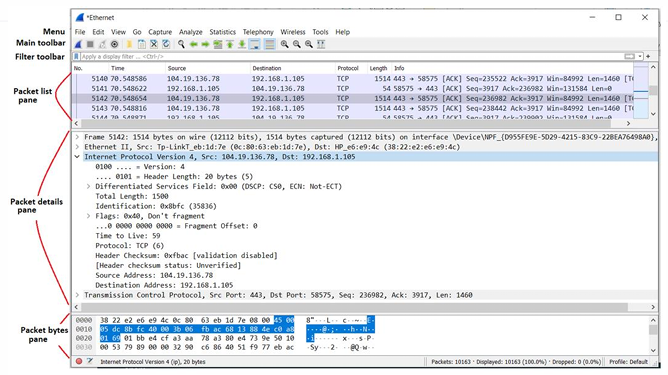The image size is (668, 375).
Task: Jump to the first packet
Action: pyautogui.click(x=230, y=44)
